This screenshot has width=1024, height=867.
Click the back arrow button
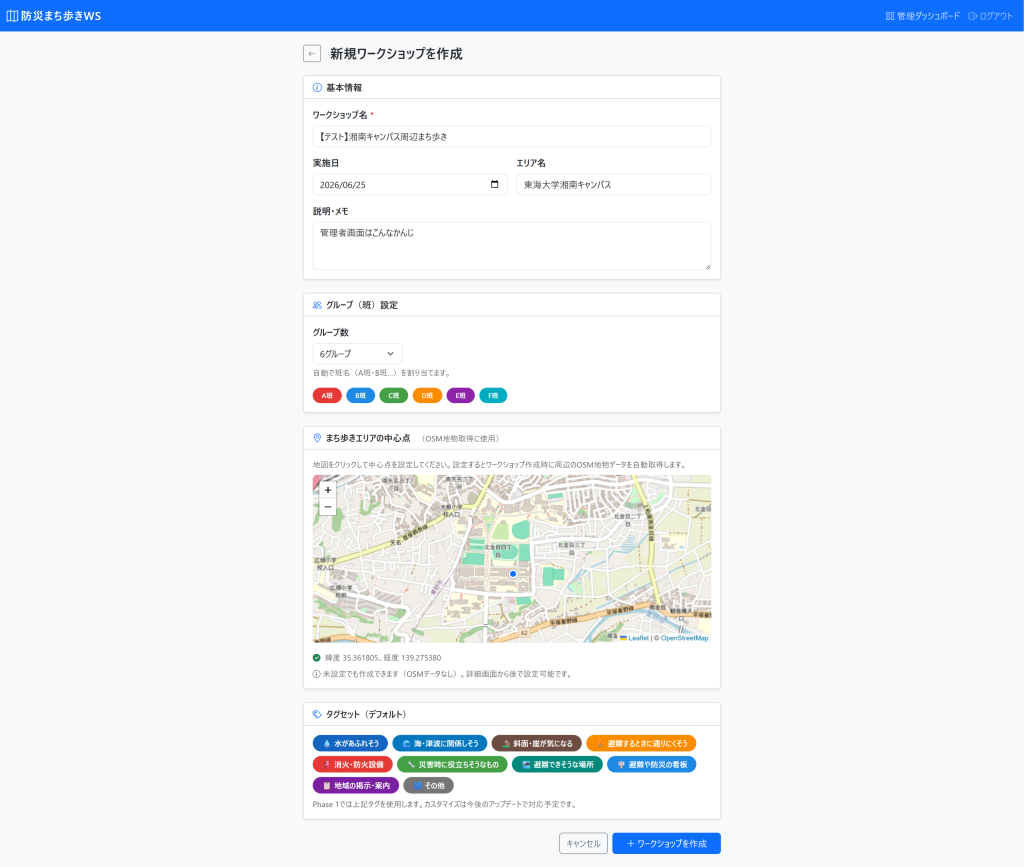[312, 54]
